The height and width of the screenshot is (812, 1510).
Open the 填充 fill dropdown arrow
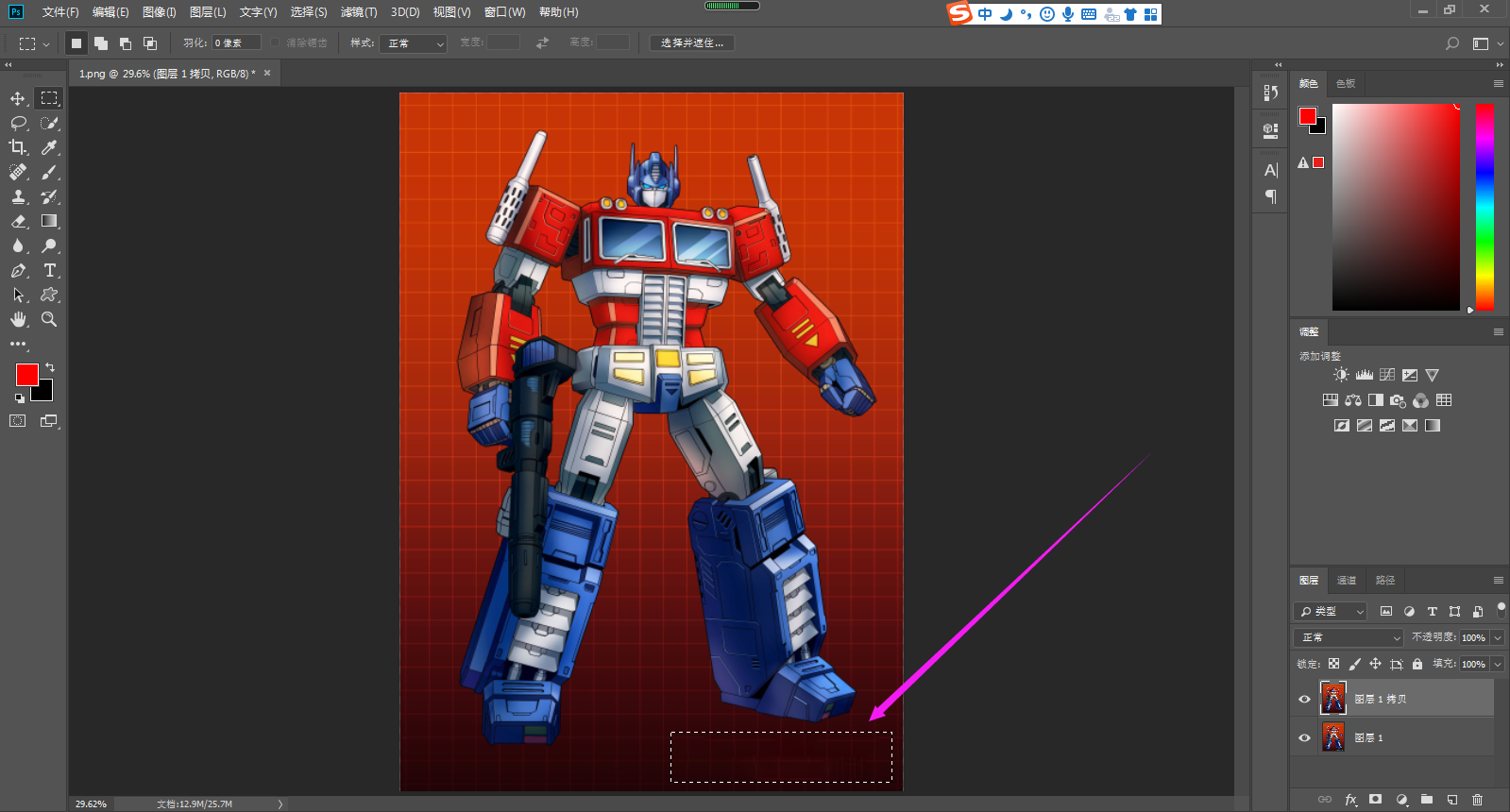[1498, 664]
